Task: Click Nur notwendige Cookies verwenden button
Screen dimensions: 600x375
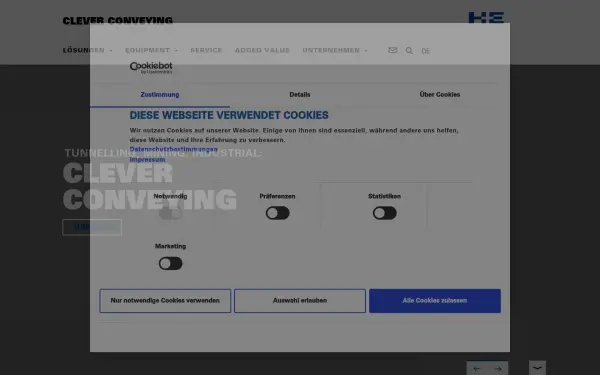Action: coord(165,301)
